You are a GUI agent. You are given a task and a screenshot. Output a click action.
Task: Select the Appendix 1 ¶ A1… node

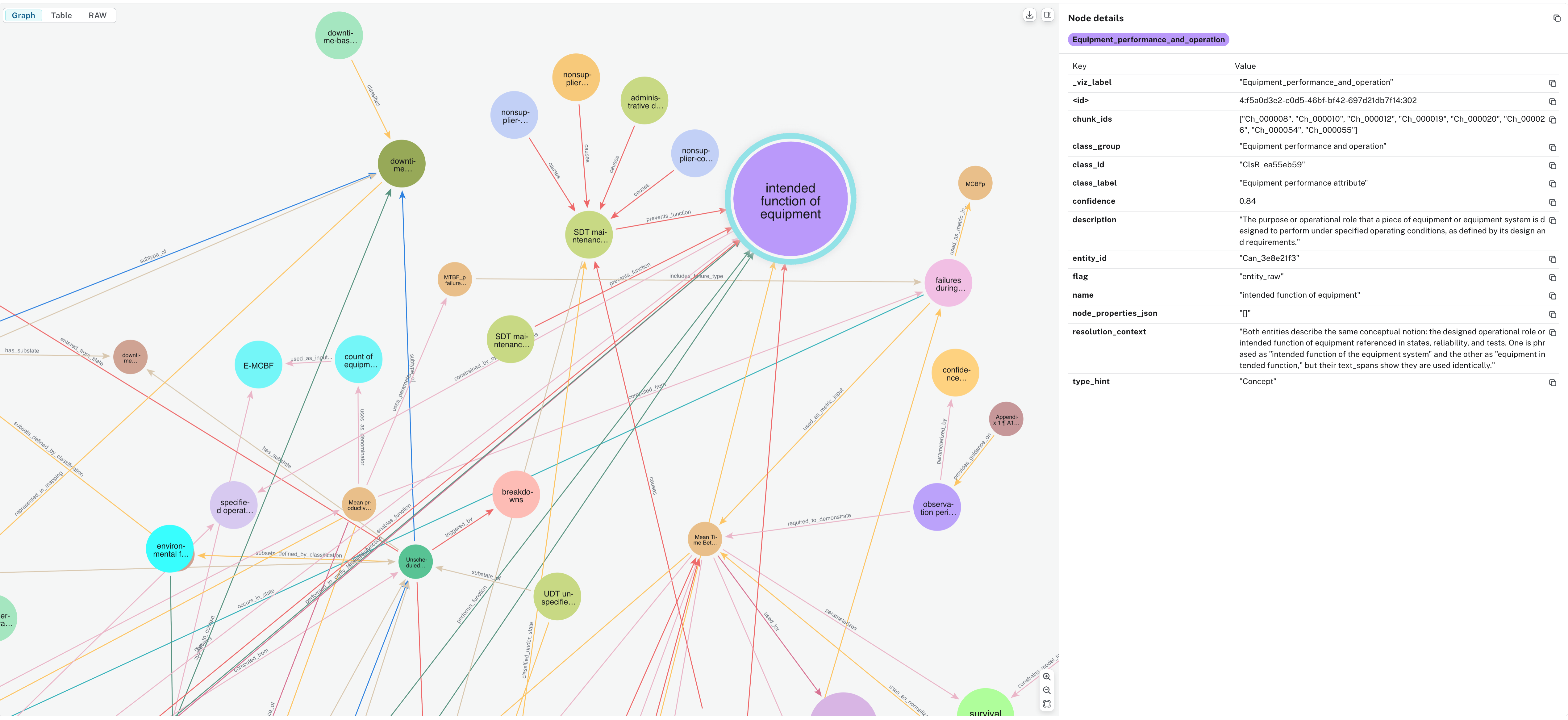(x=1006, y=419)
